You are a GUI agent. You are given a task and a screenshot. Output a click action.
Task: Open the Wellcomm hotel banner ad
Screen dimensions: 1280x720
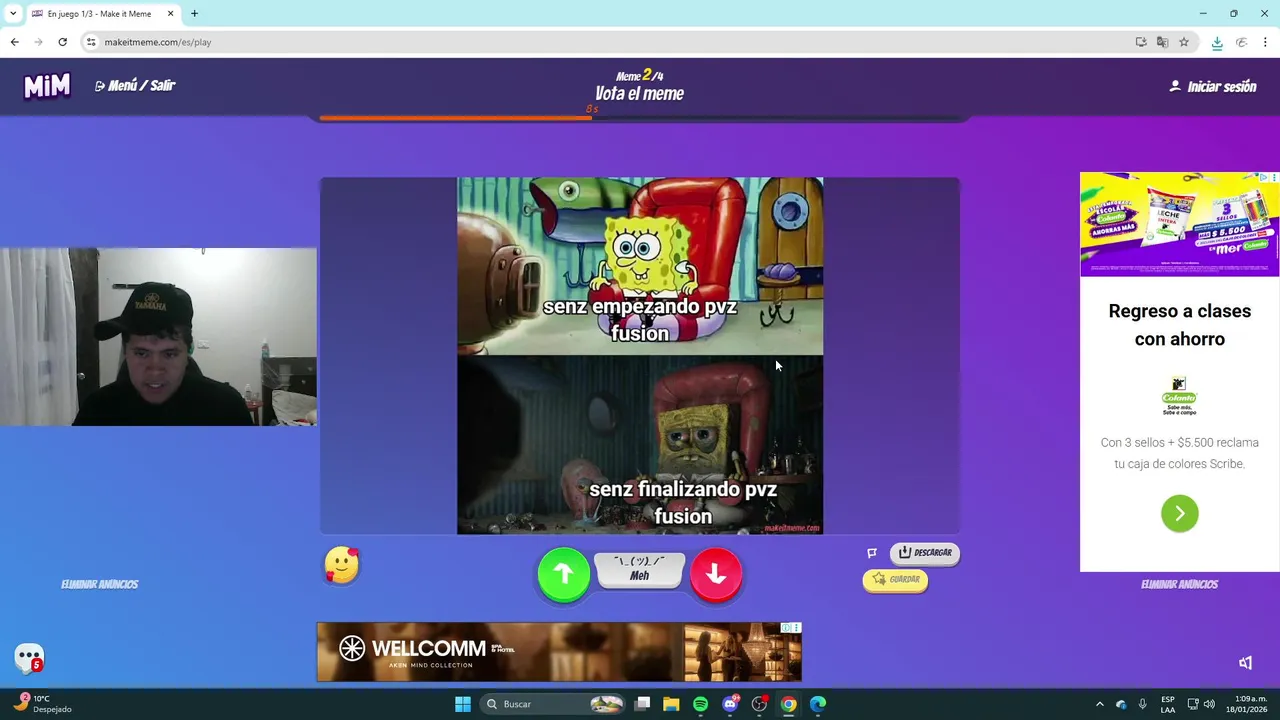coord(559,652)
